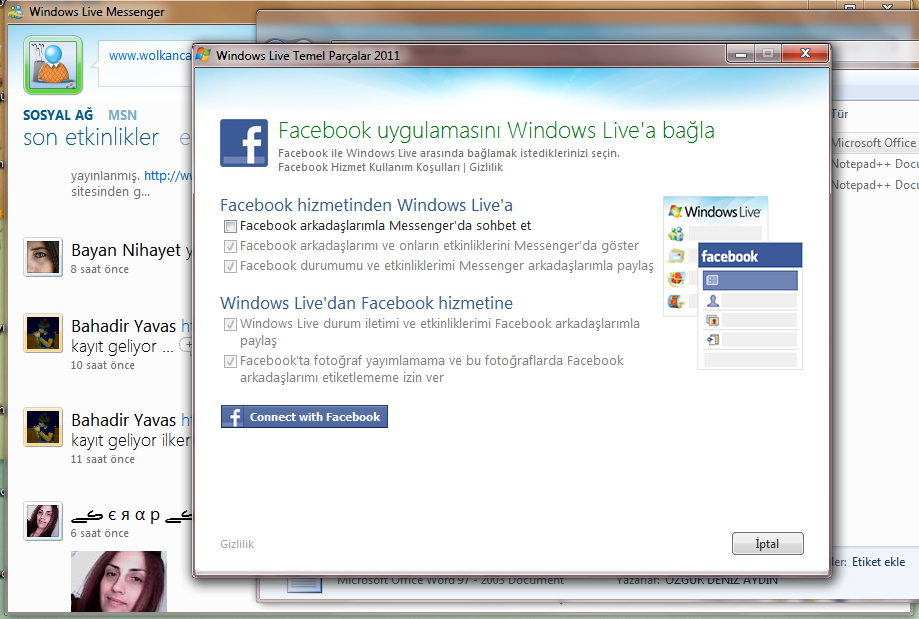Click the Etiket ekle field
Viewport: 919px width, 619px height.
pos(878,562)
